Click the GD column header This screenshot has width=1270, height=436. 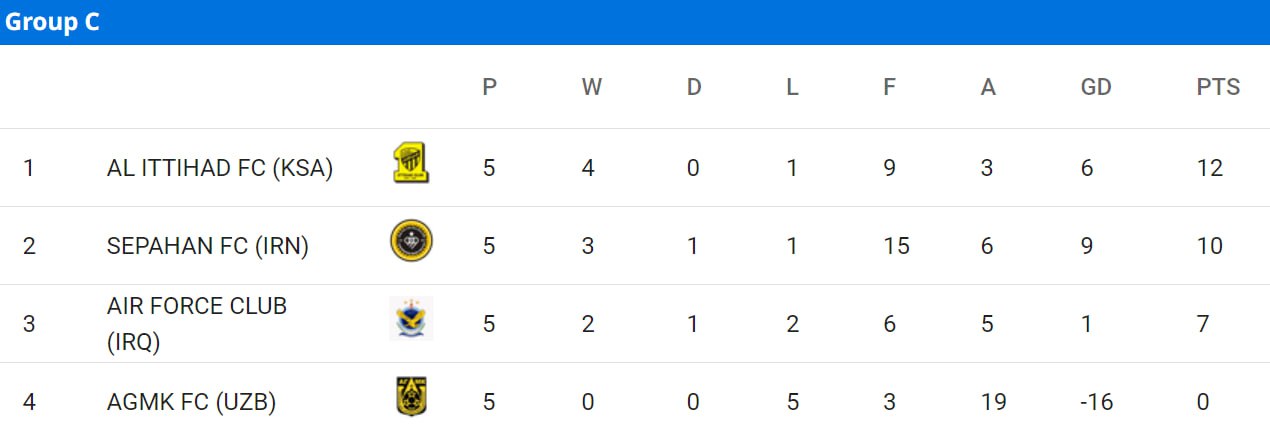coord(1096,87)
